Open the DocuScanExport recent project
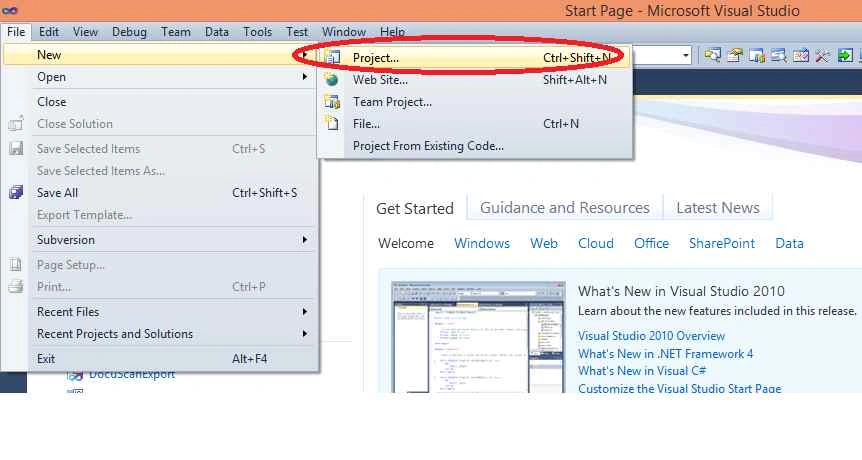The width and height of the screenshot is (862, 460). (x=132, y=375)
